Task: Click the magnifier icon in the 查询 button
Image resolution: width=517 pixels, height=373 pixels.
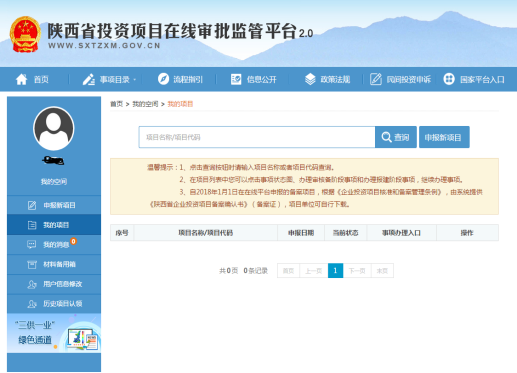Action: tap(386, 137)
